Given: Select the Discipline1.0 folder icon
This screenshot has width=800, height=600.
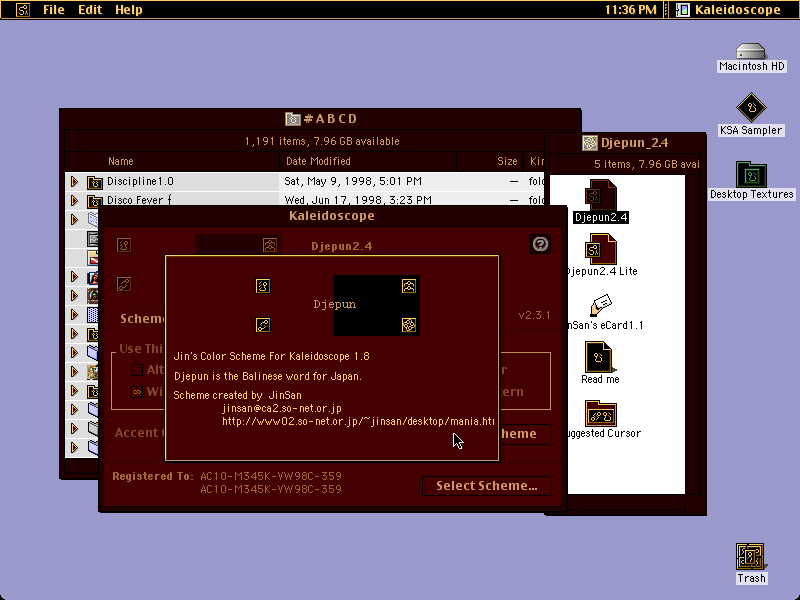Looking at the screenshot, I should (x=94, y=182).
